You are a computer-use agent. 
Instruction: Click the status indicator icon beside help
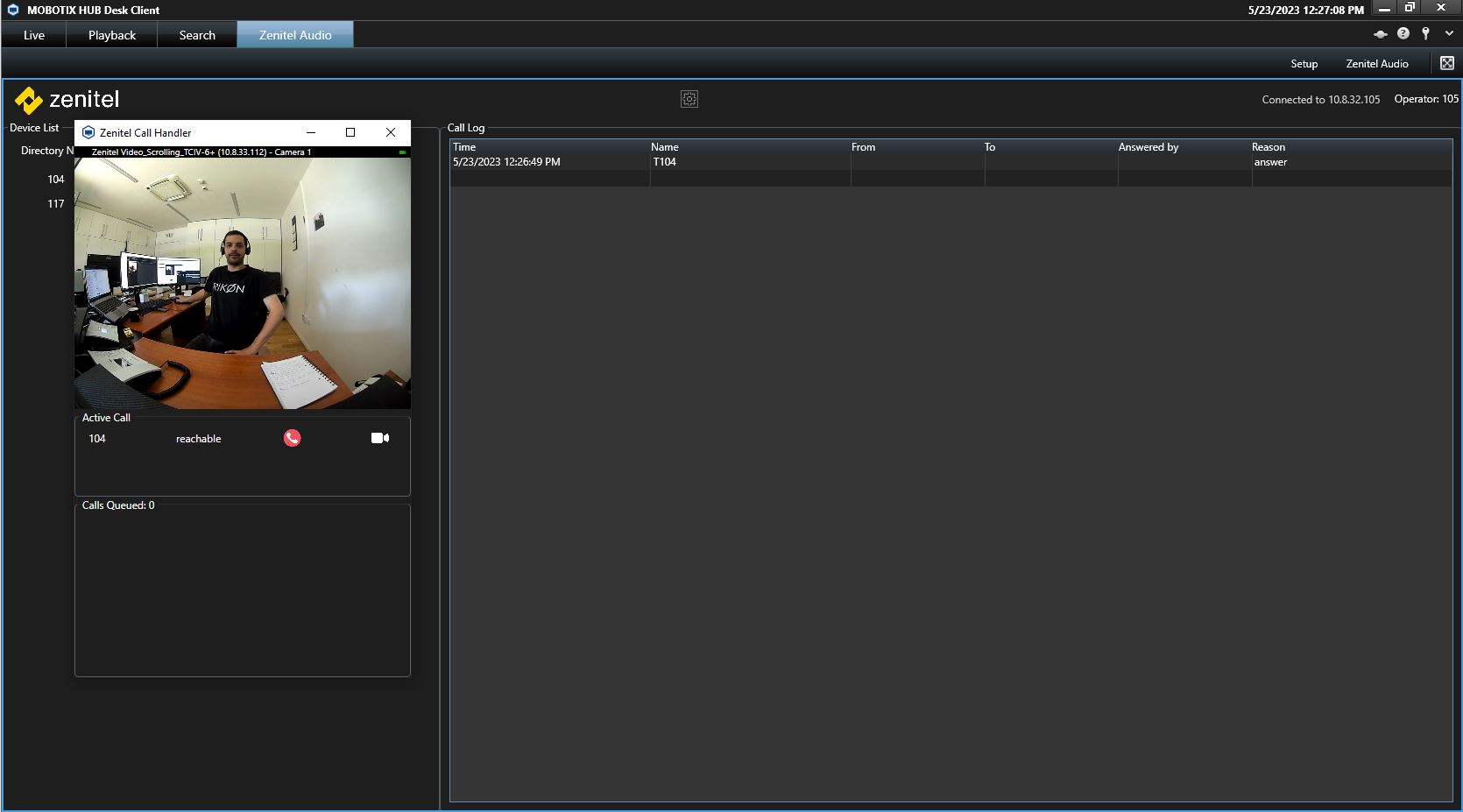tap(1380, 34)
